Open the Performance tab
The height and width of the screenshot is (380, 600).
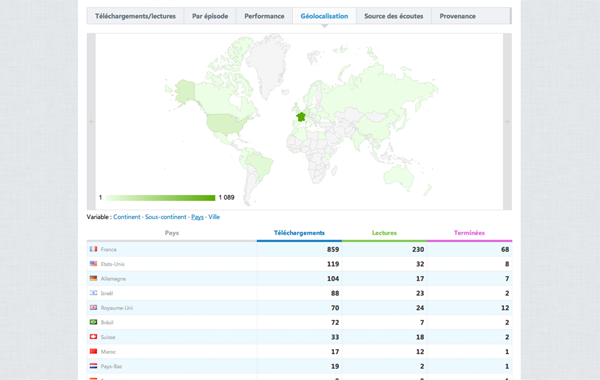click(x=264, y=16)
